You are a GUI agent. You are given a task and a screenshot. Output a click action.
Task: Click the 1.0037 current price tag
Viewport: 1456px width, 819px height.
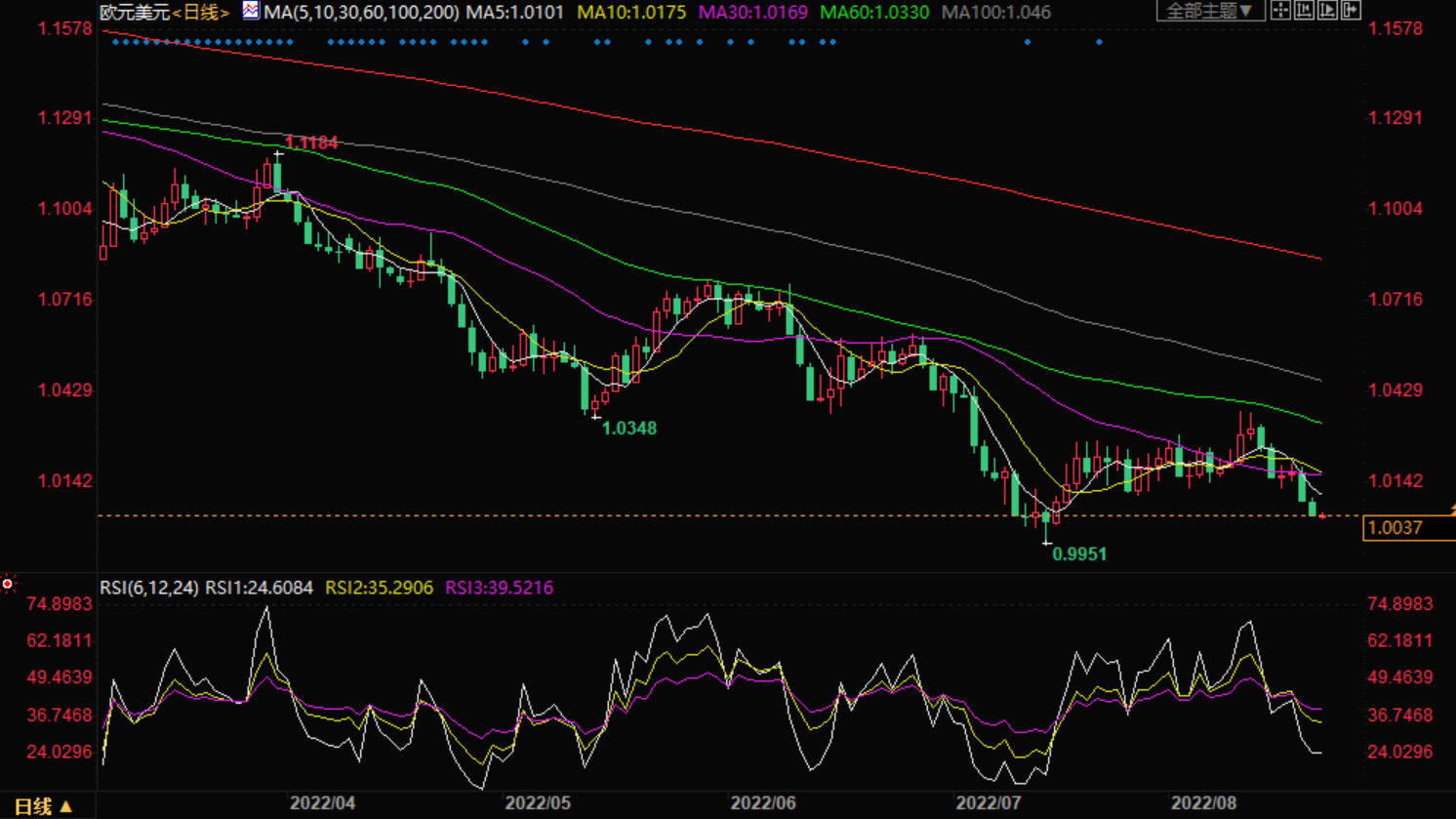1407,528
